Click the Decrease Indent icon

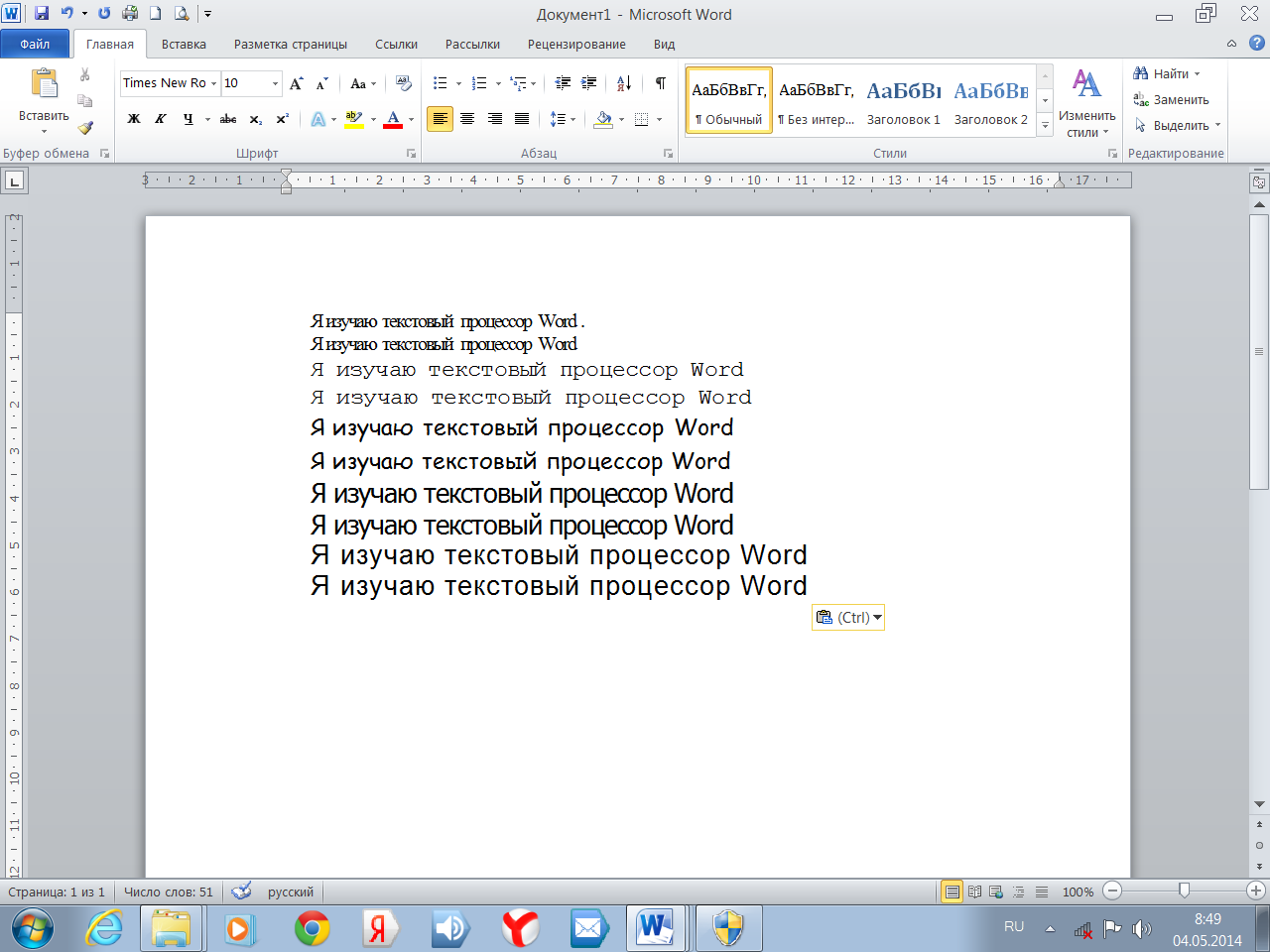tap(563, 83)
